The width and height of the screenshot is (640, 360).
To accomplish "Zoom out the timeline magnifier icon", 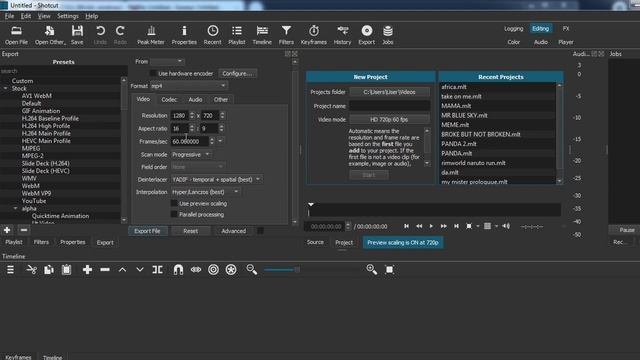I will (252, 269).
